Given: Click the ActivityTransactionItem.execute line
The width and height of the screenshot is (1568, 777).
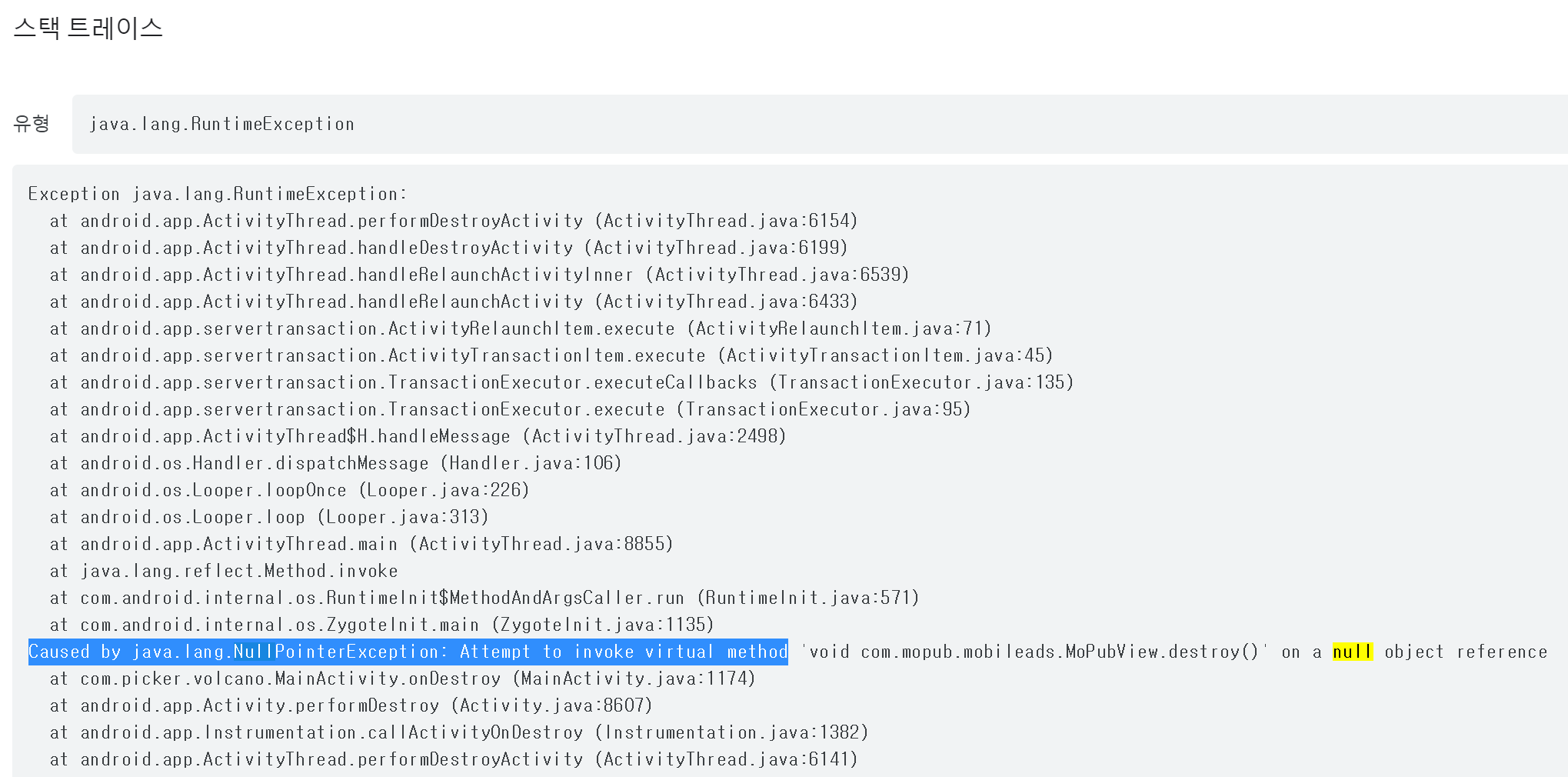Looking at the screenshot, I should coord(551,355).
